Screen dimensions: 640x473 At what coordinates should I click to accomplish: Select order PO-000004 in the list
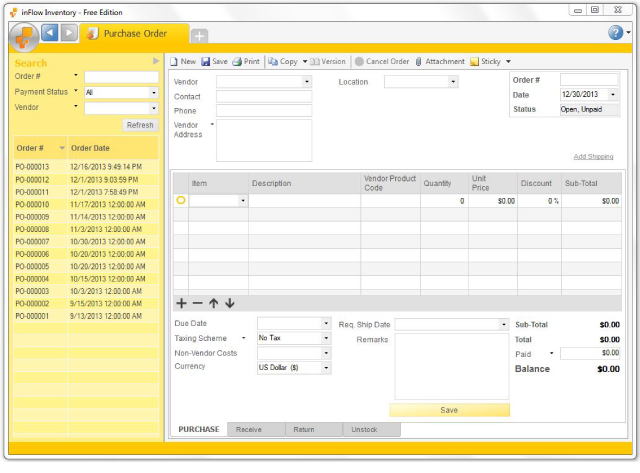(86, 279)
